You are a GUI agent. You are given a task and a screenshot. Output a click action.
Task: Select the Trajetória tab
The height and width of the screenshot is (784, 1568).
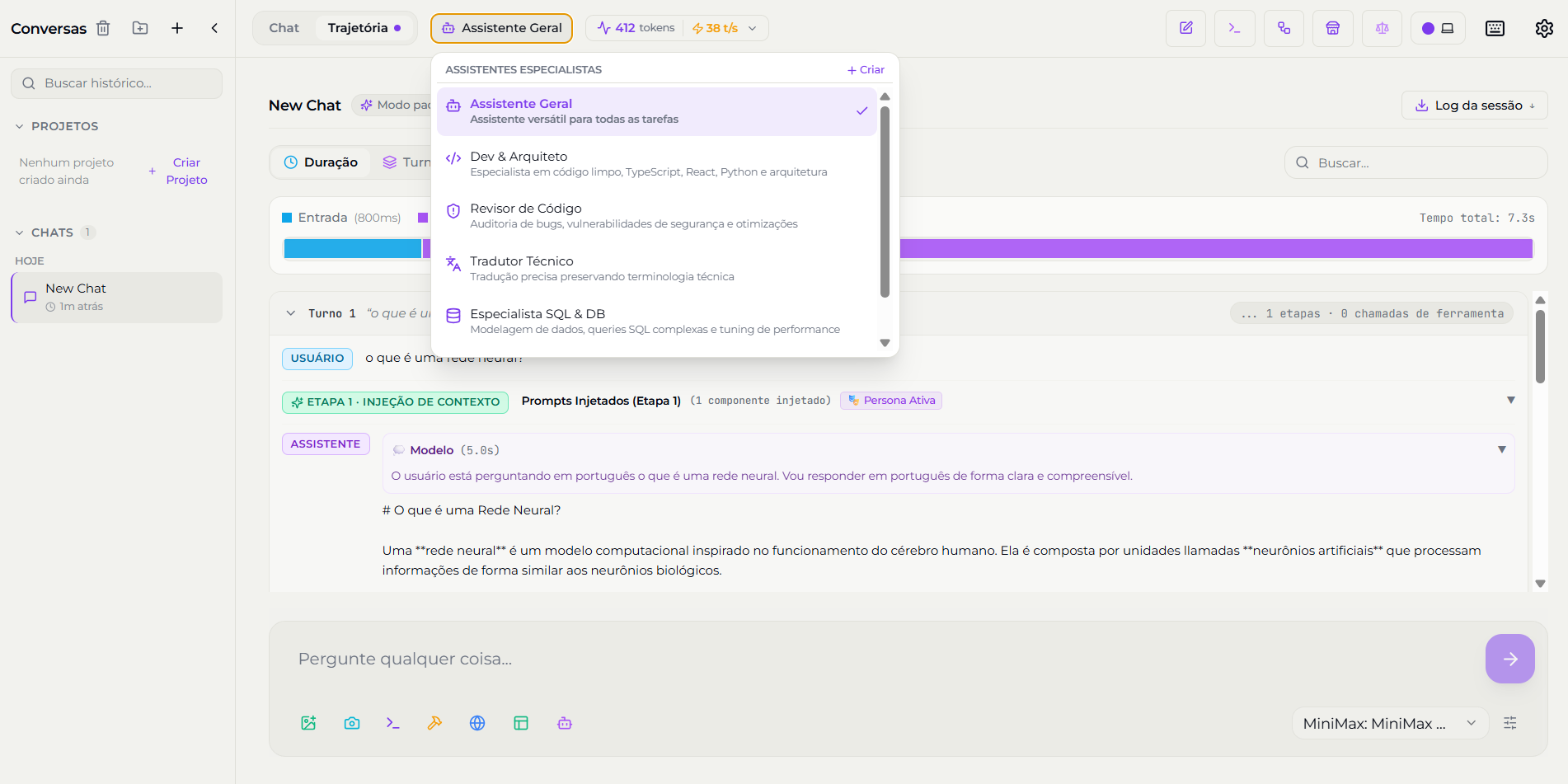[x=364, y=28]
